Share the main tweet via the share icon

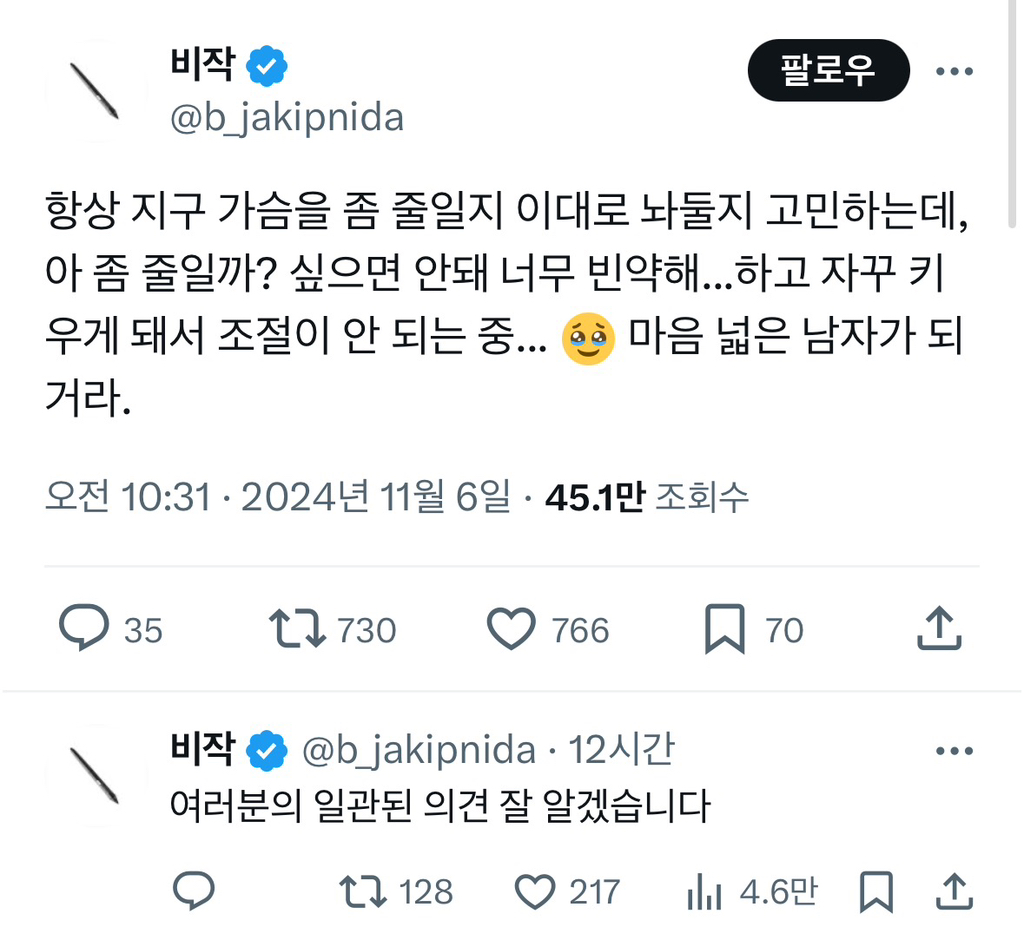939,627
